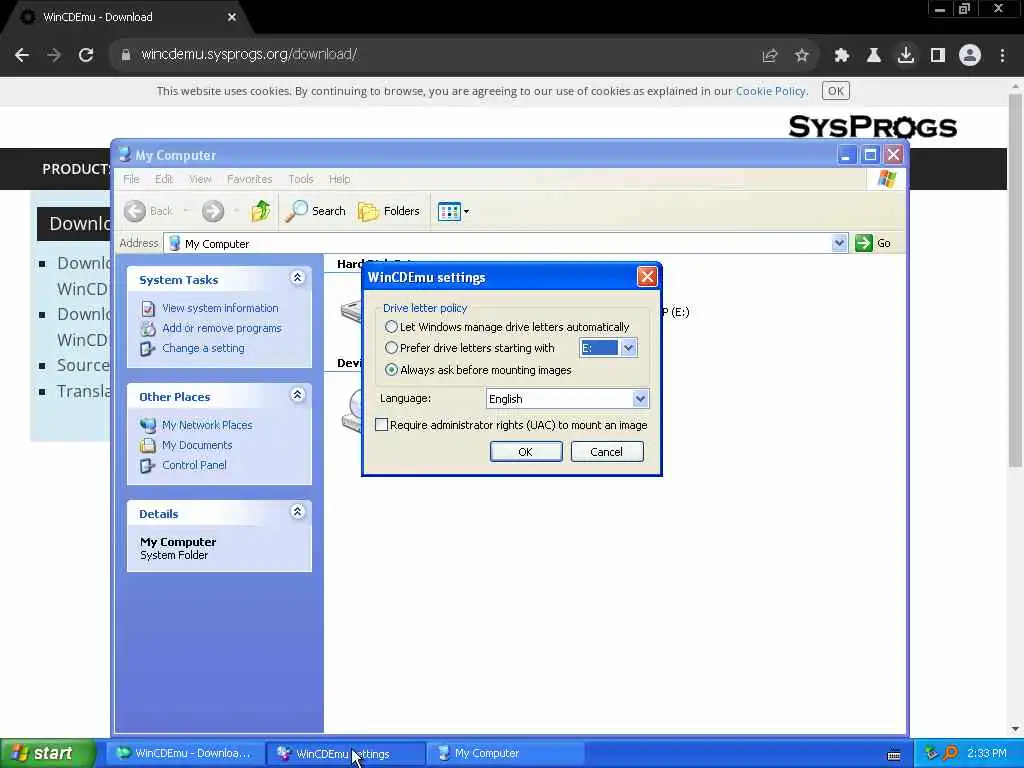Click the Forward arrow in My Computer toolbar
The width and height of the screenshot is (1024, 768).
213,211
